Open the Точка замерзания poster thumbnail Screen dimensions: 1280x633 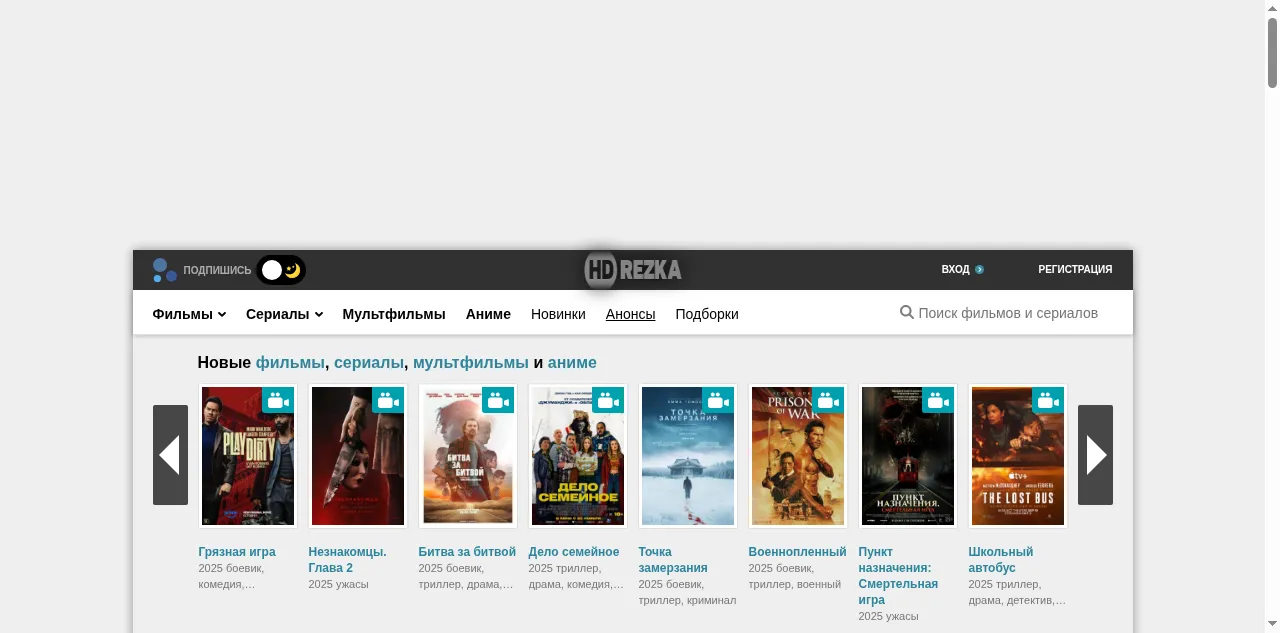pyautogui.click(x=688, y=456)
